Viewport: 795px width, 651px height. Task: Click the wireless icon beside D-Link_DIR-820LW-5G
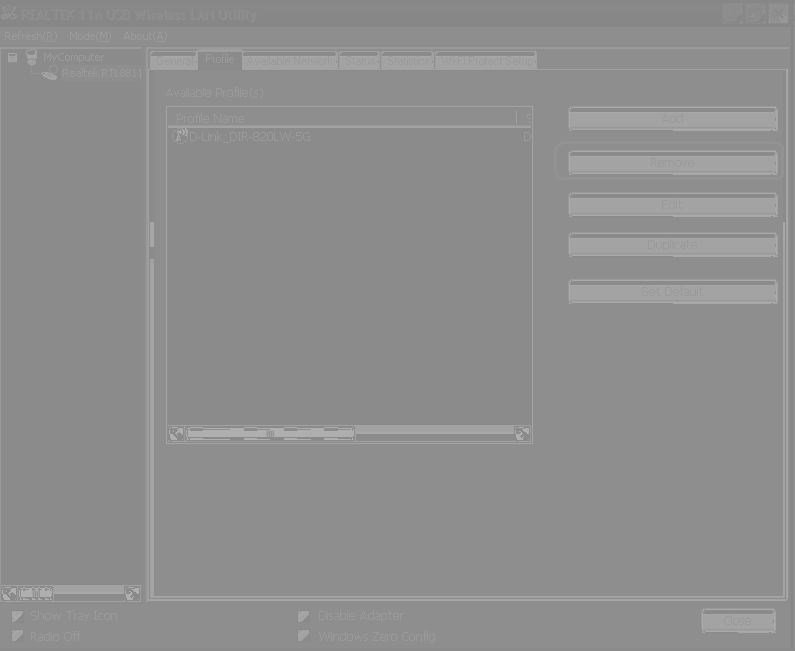click(x=180, y=136)
